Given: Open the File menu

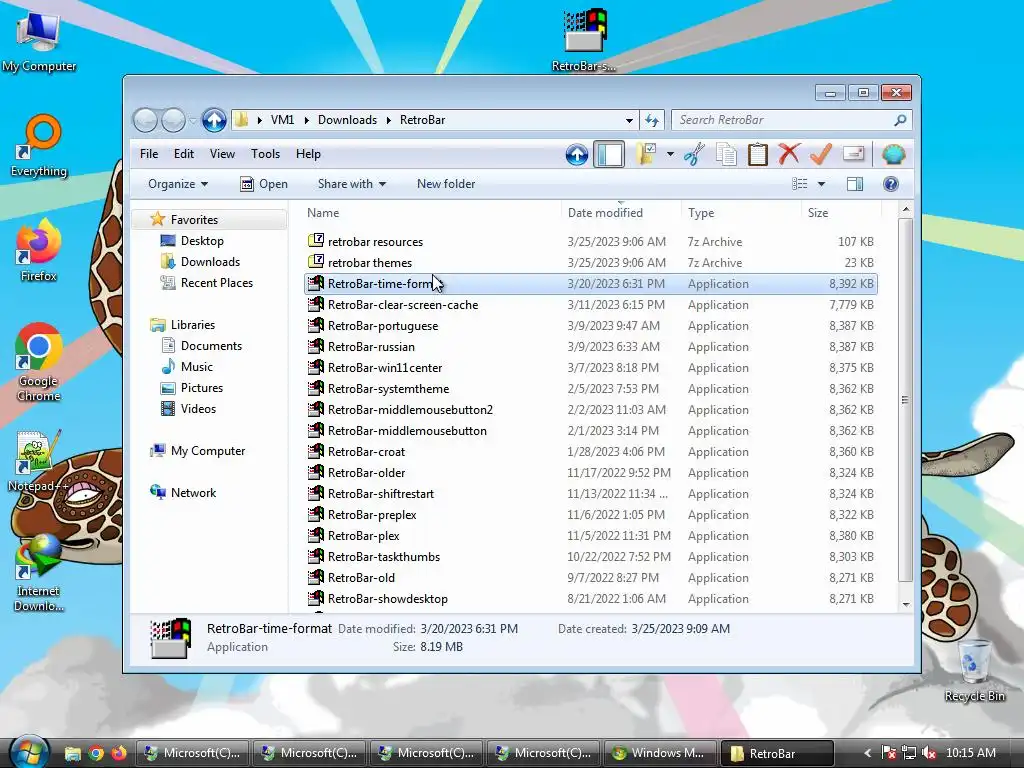Looking at the screenshot, I should (x=149, y=154).
